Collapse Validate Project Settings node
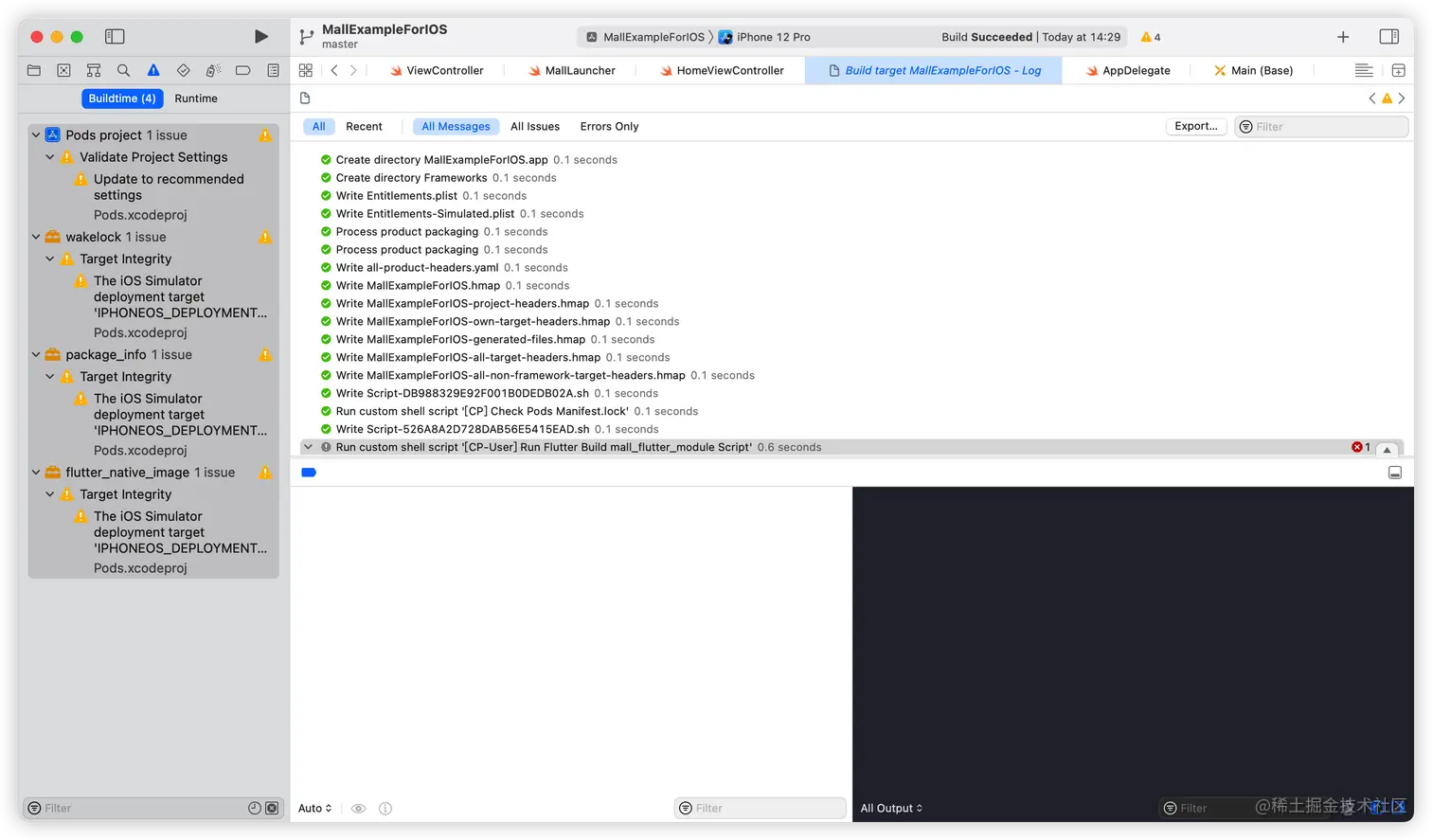Viewport: 1432px width, 840px height. [x=50, y=157]
